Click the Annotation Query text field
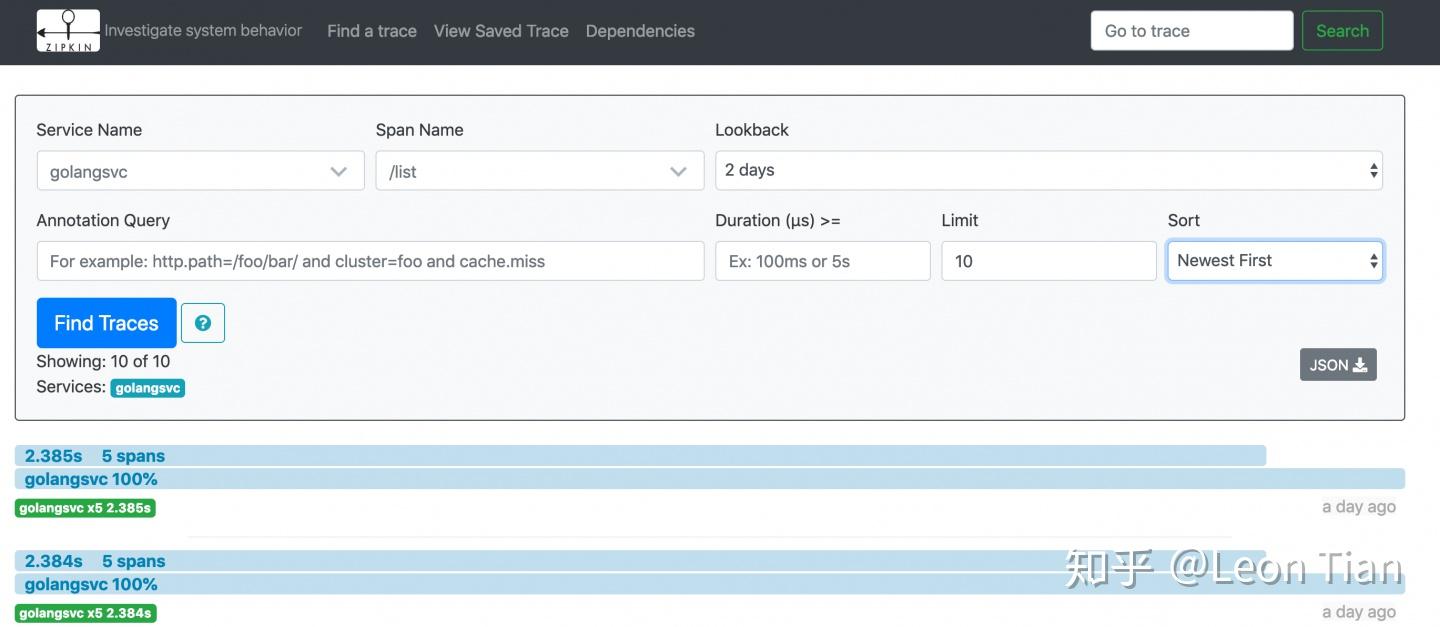This screenshot has height=627, width=1440. [x=370, y=261]
